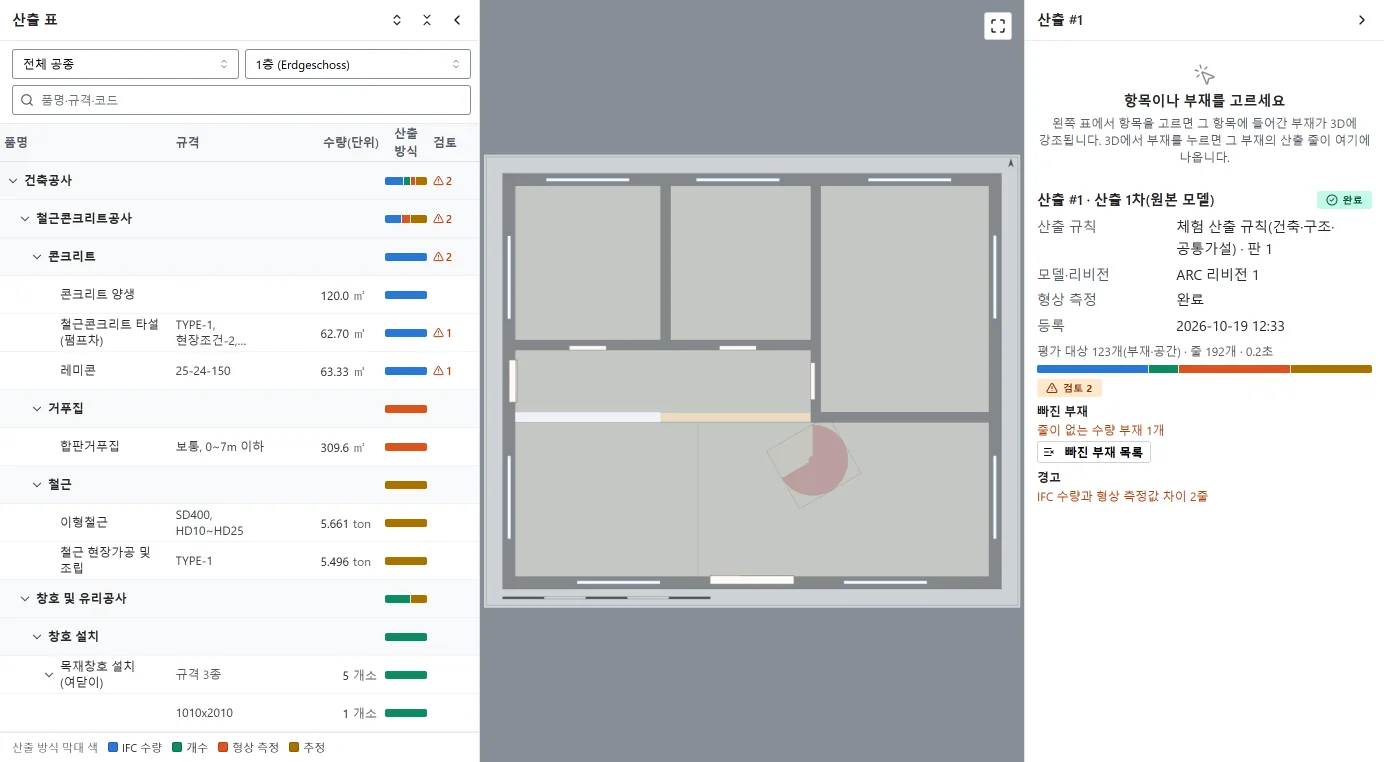Click warning badge on 철근콘크리트 타설 row
Image resolution: width=1384 pixels, height=762 pixels.
tap(443, 333)
